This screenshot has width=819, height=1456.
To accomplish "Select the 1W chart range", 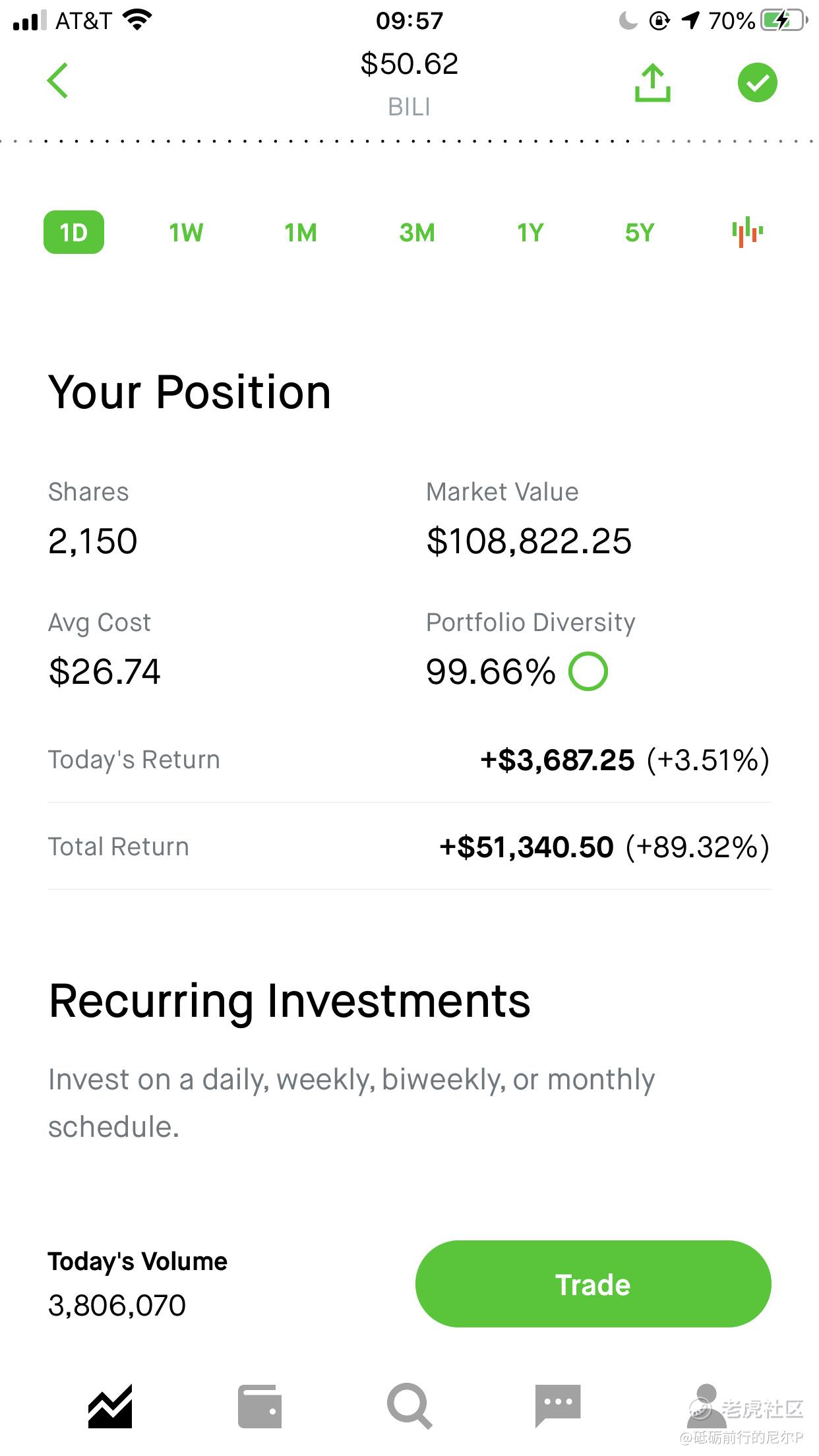I will [186, 233].
